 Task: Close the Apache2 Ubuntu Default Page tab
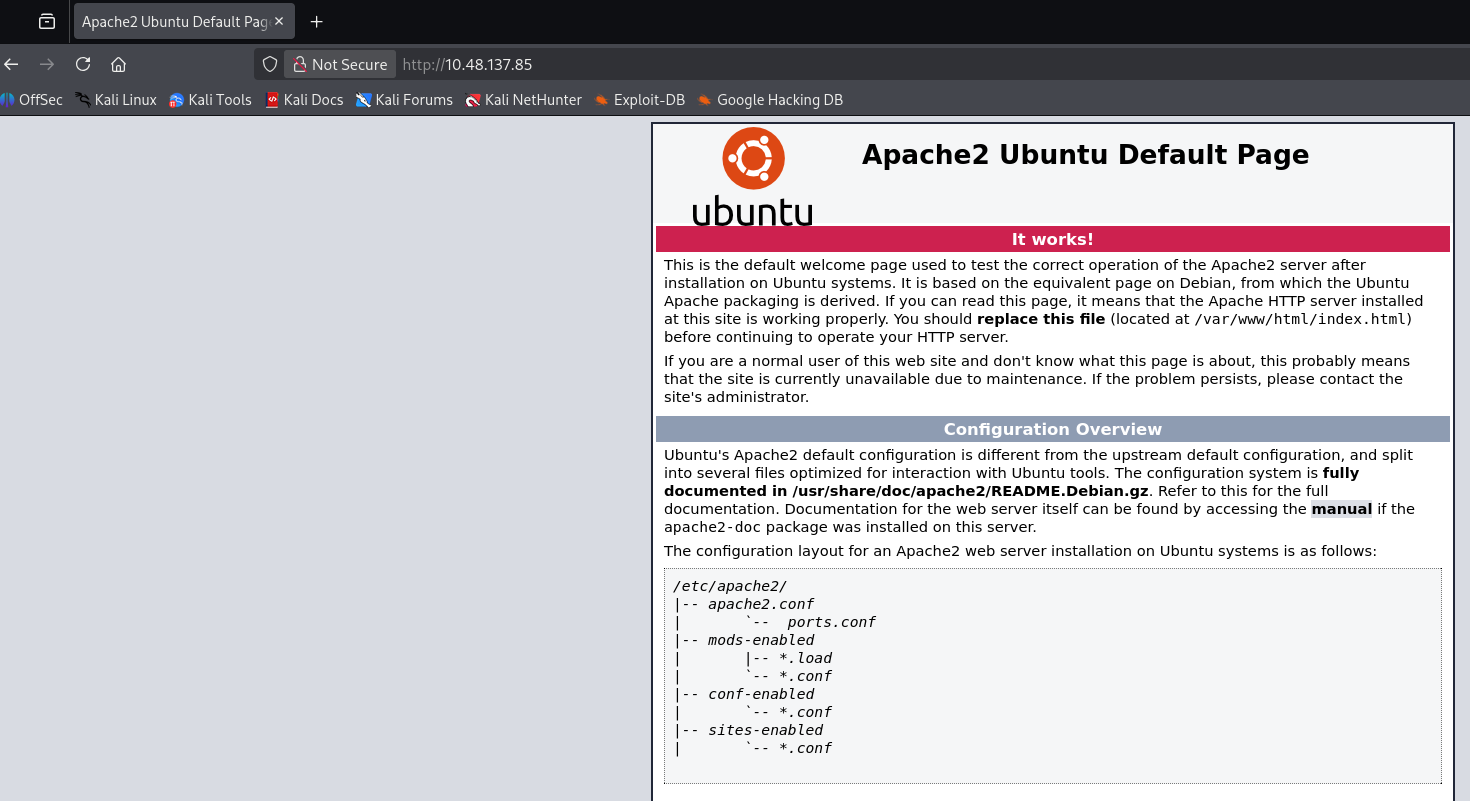click(279, 21)
